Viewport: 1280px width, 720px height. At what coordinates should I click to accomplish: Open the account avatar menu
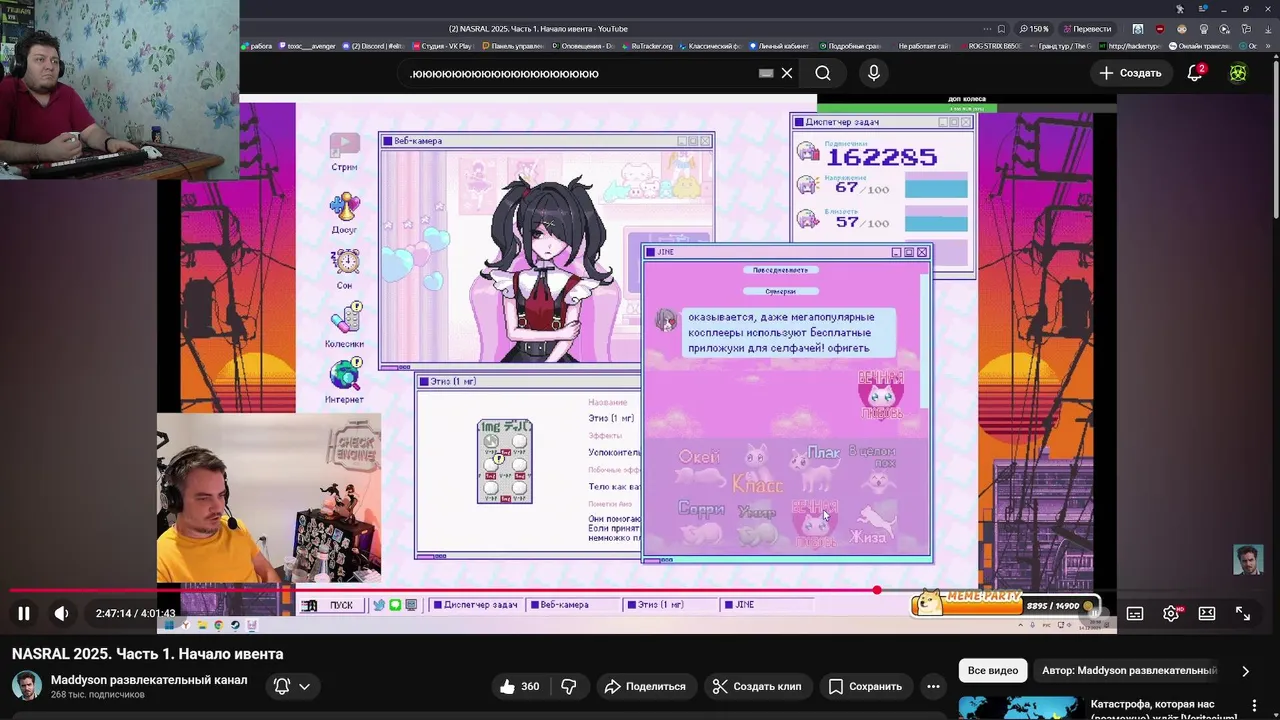(1238, 73)
